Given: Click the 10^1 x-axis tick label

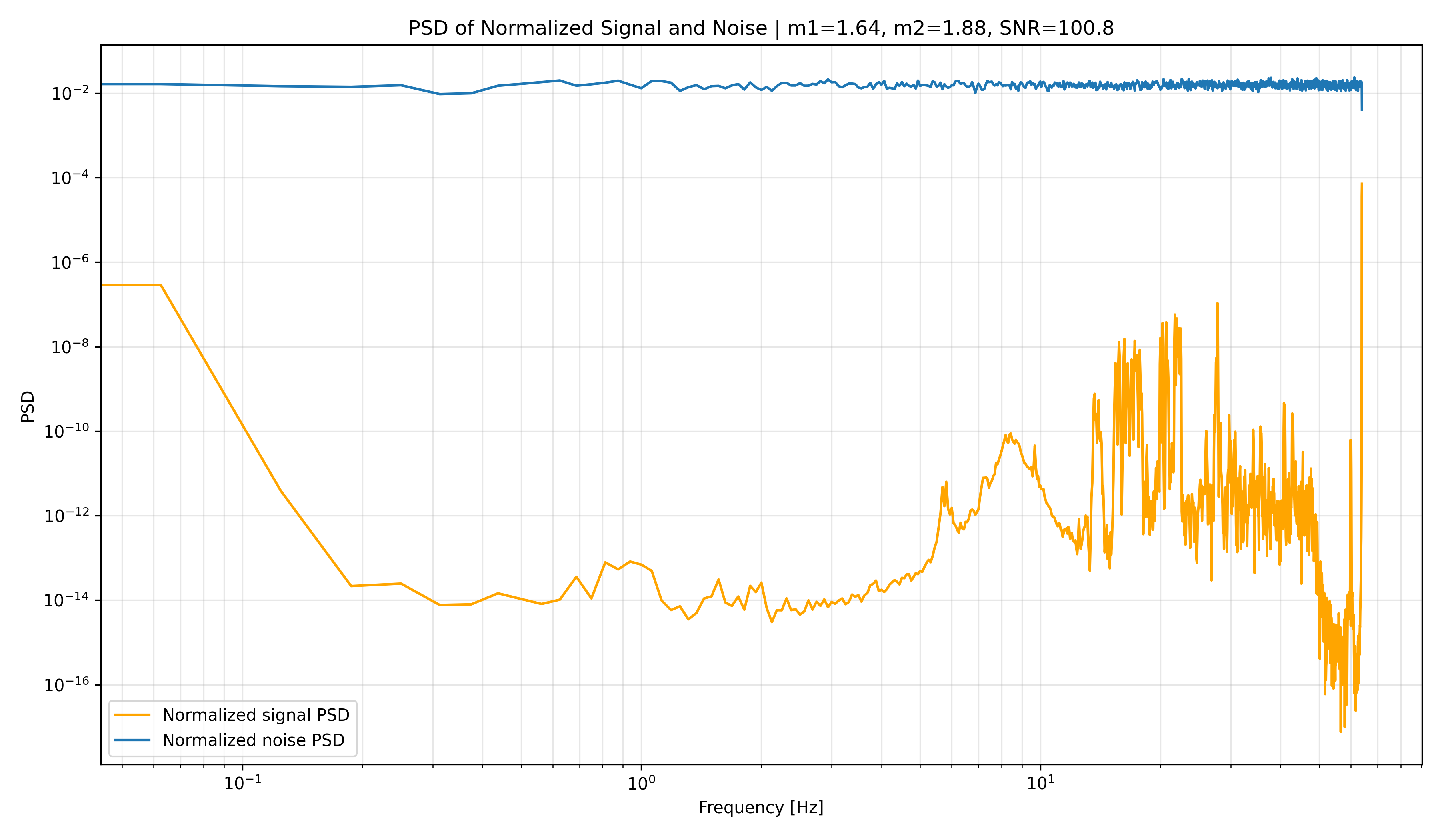Looking at the screenshot, I should tap(1040, 782).
